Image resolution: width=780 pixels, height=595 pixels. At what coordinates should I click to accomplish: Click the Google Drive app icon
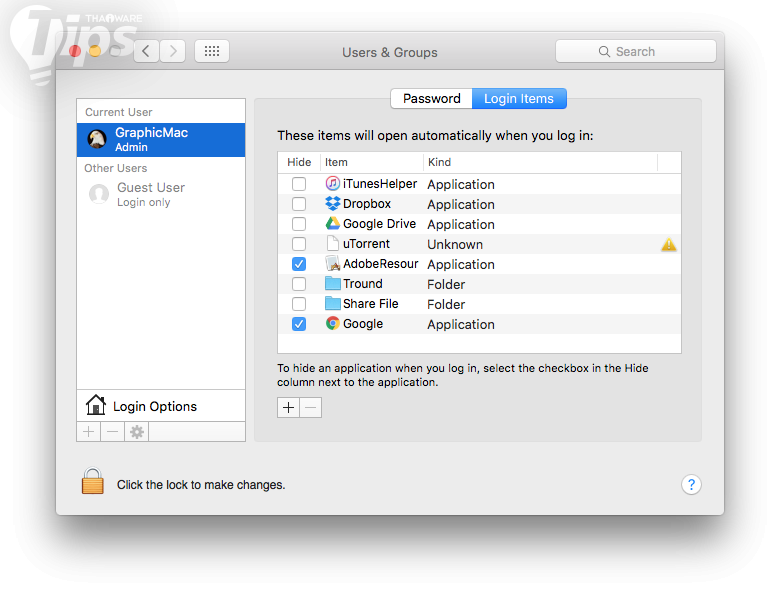point(332,223)
